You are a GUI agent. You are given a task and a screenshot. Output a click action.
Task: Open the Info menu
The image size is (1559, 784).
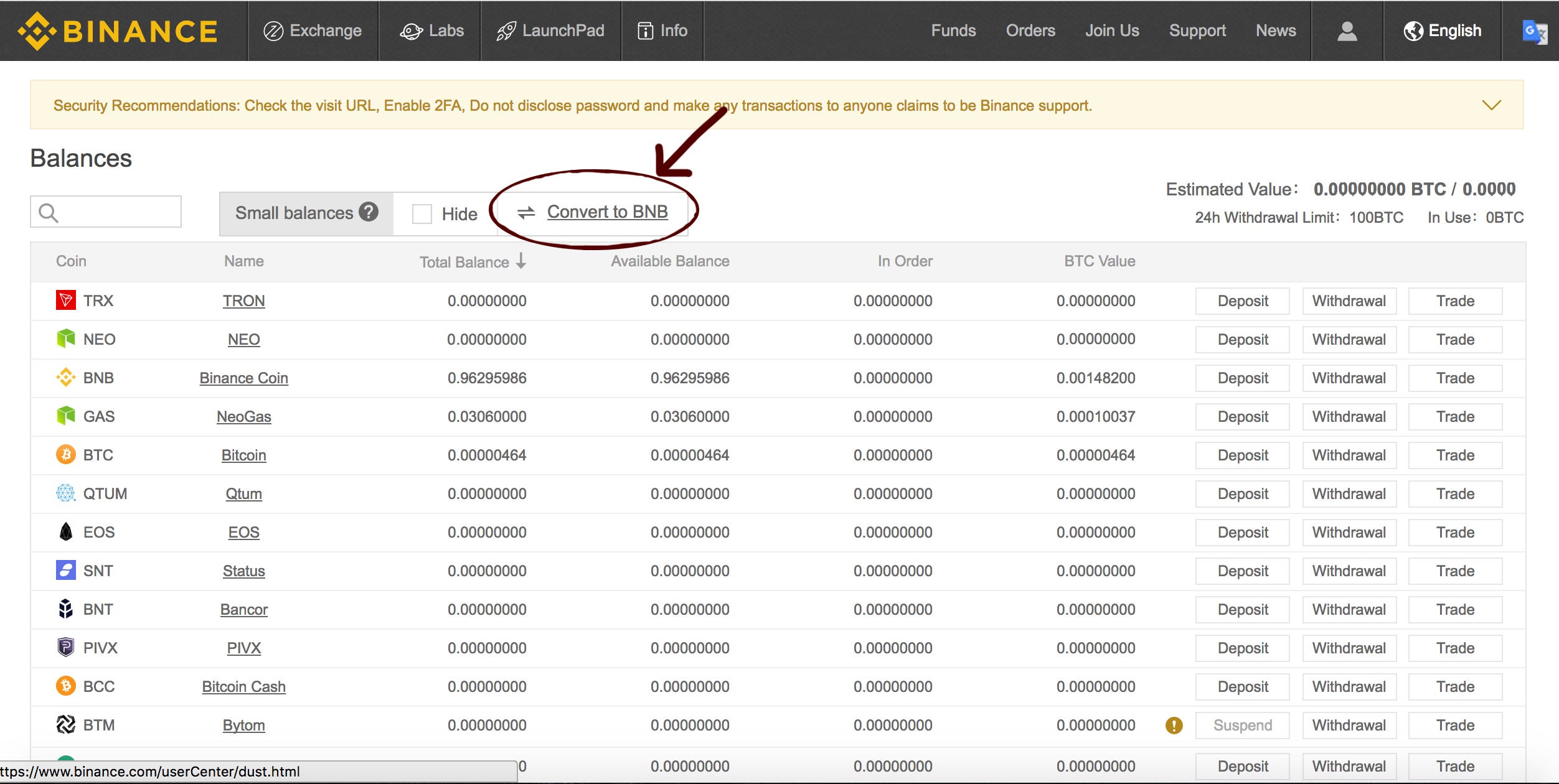pyautogui.click(x=662, y=30)
